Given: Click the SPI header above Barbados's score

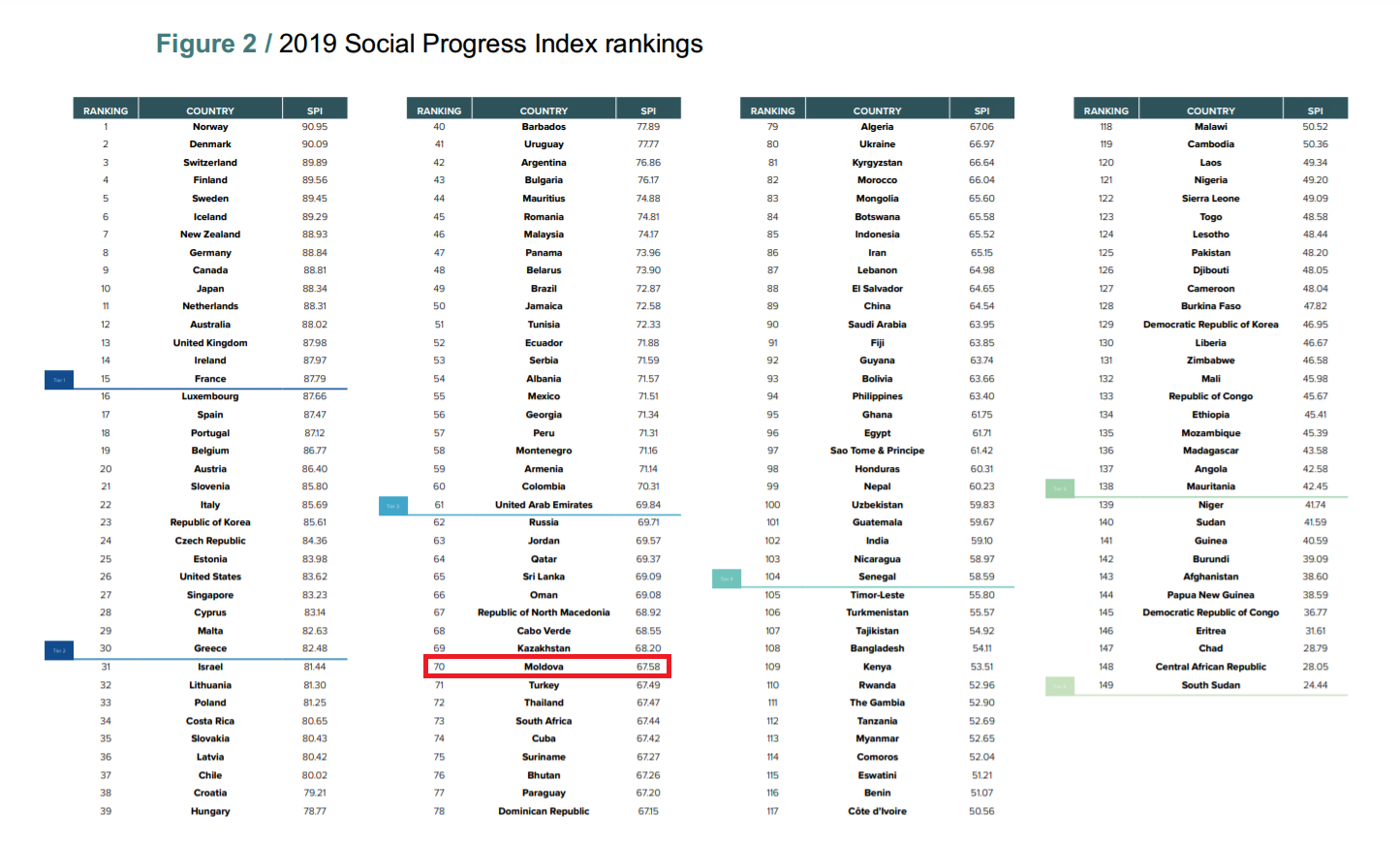Looking at the screenshot, I should (x=648, y=110).
